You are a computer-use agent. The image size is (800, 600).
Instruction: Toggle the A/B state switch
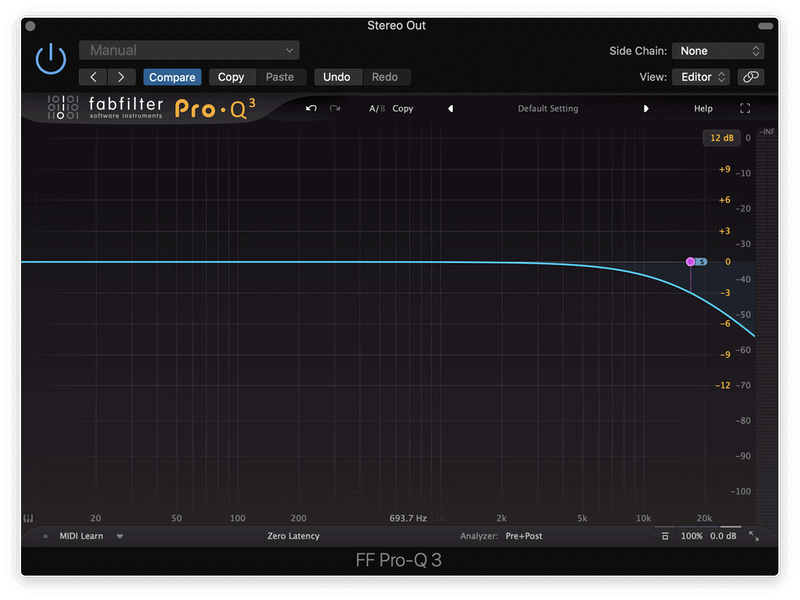(x=377, y=109)
